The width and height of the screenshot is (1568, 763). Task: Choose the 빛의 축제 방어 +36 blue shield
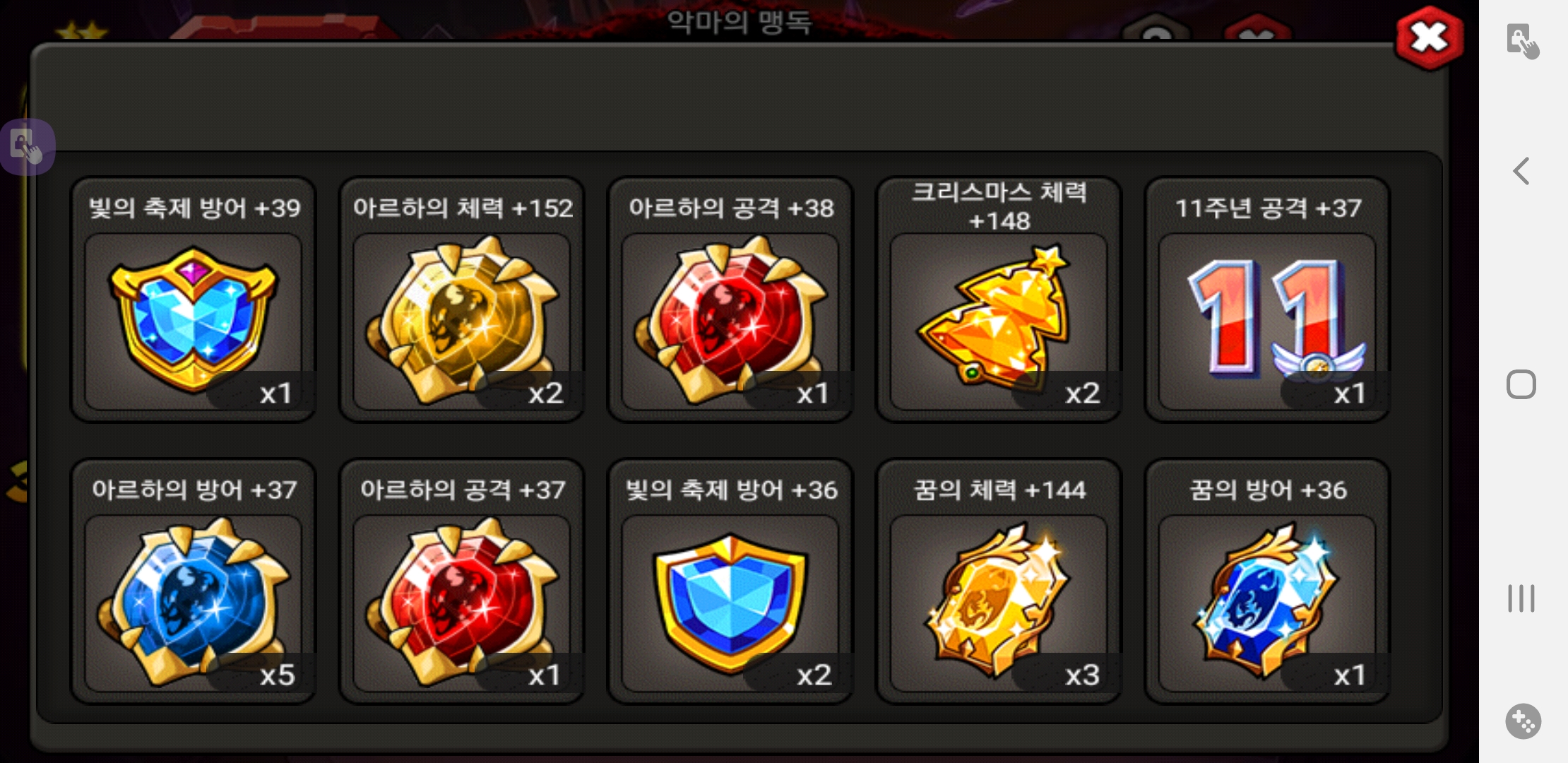click(730, 603)
